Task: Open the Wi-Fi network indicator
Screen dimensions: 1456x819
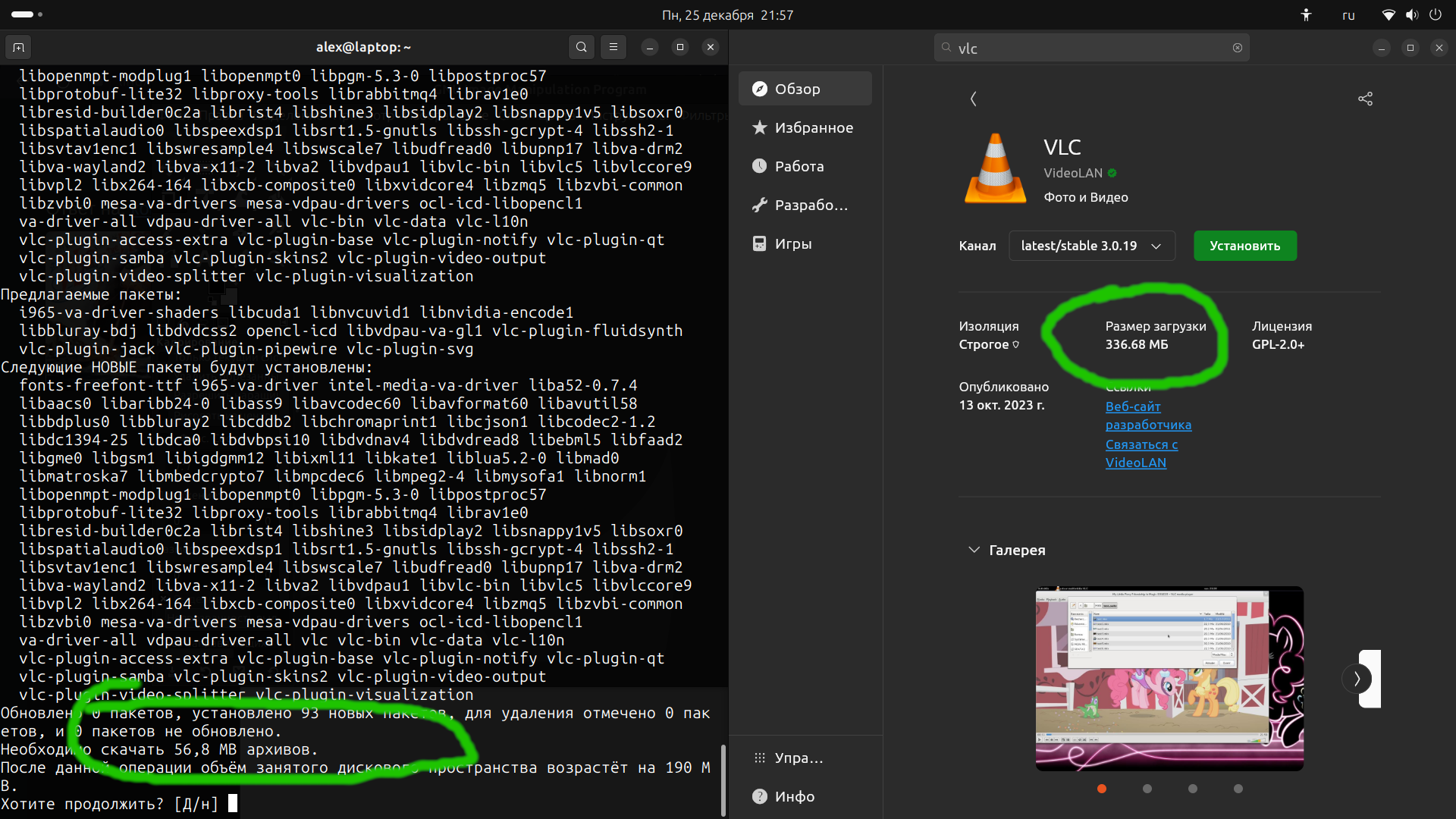Action: pyautogui.click(x=1389, y=14)
